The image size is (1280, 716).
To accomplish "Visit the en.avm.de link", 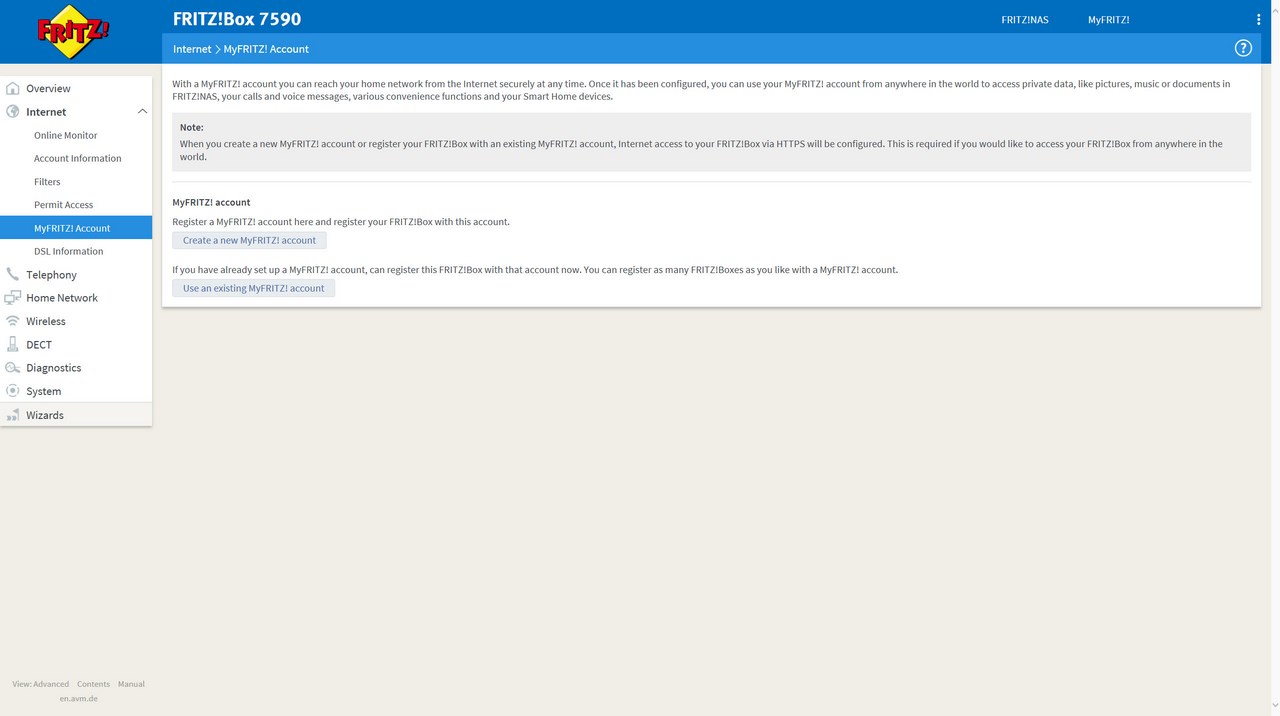I will pyautogui.click(x=79, y=698).
